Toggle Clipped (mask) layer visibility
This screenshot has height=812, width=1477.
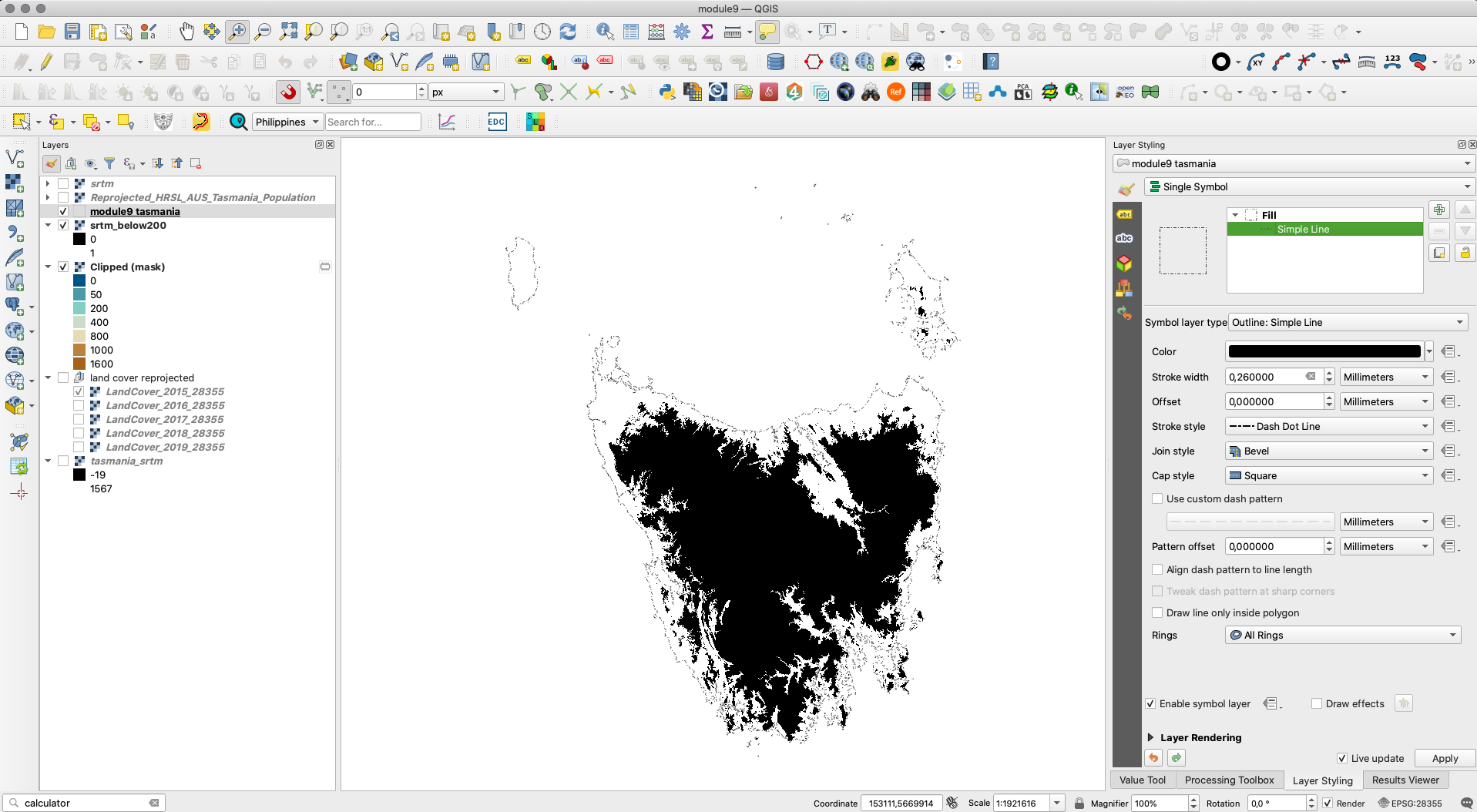point(63,267)
